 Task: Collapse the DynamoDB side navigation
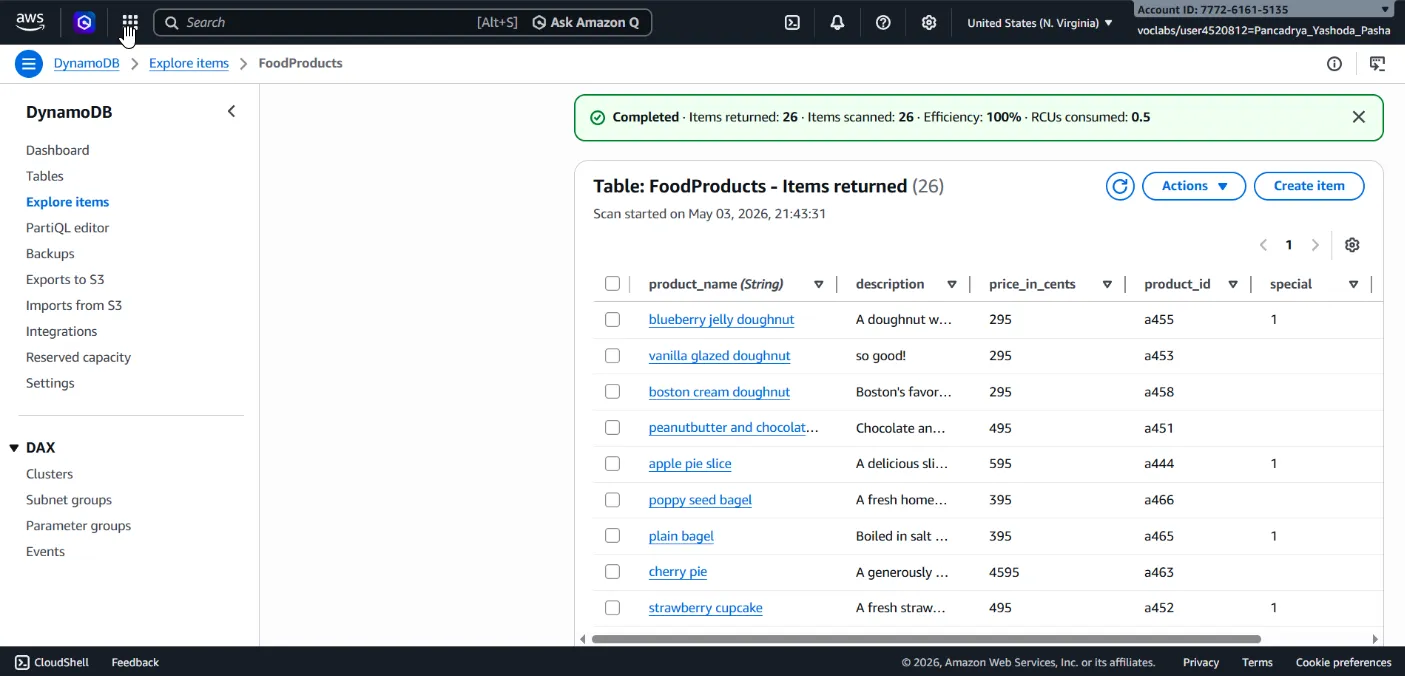pos(231,111)
